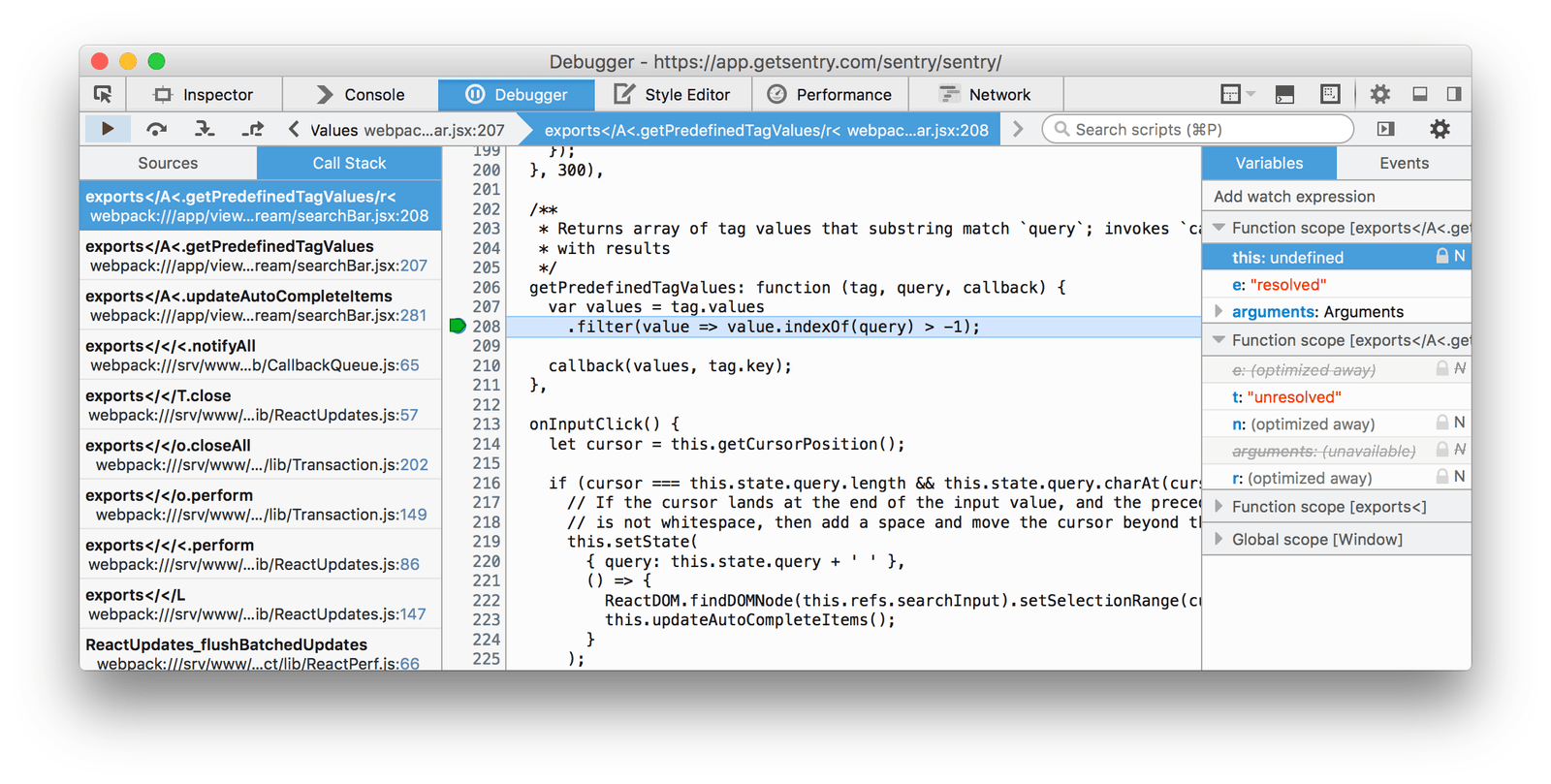
Task: Resume script execution with play button
Action: 108,129
